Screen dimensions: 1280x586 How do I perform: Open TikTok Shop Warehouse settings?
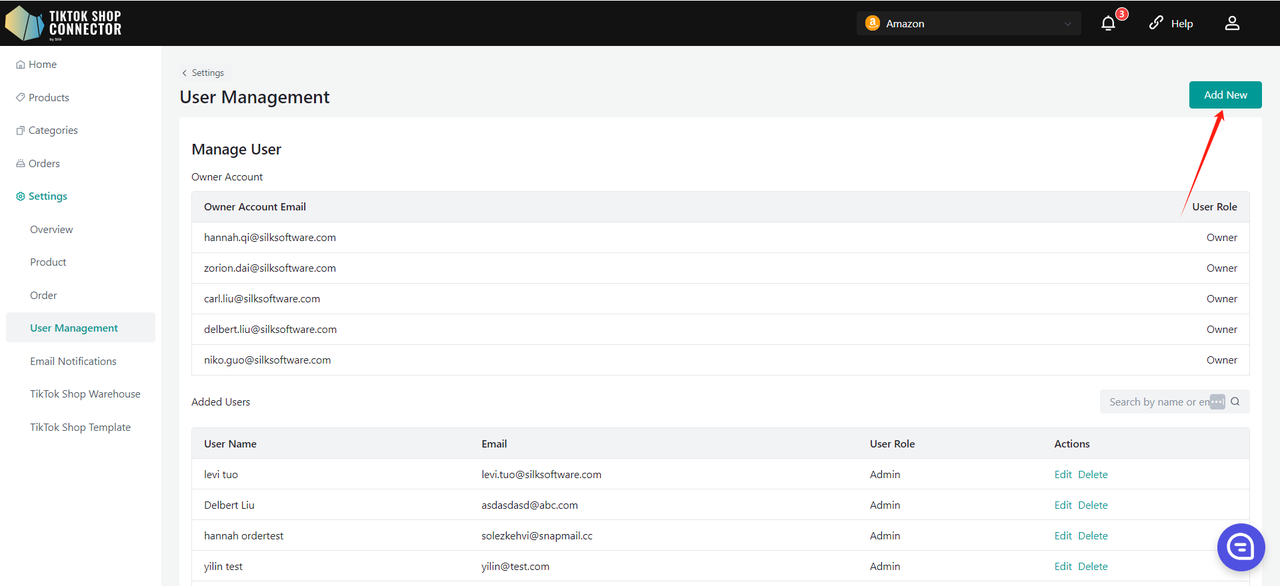click(85, 394)
